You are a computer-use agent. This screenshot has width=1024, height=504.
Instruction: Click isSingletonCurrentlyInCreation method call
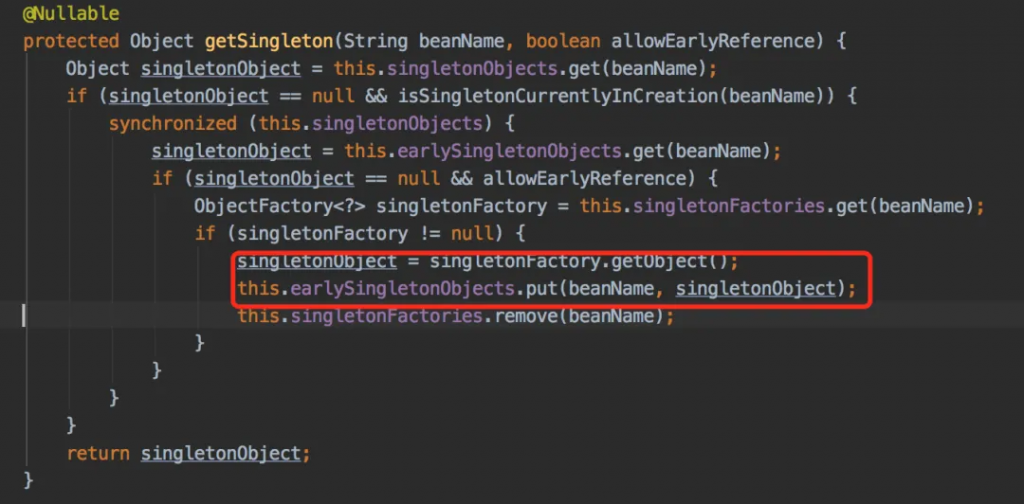click(x=557, y=96)
